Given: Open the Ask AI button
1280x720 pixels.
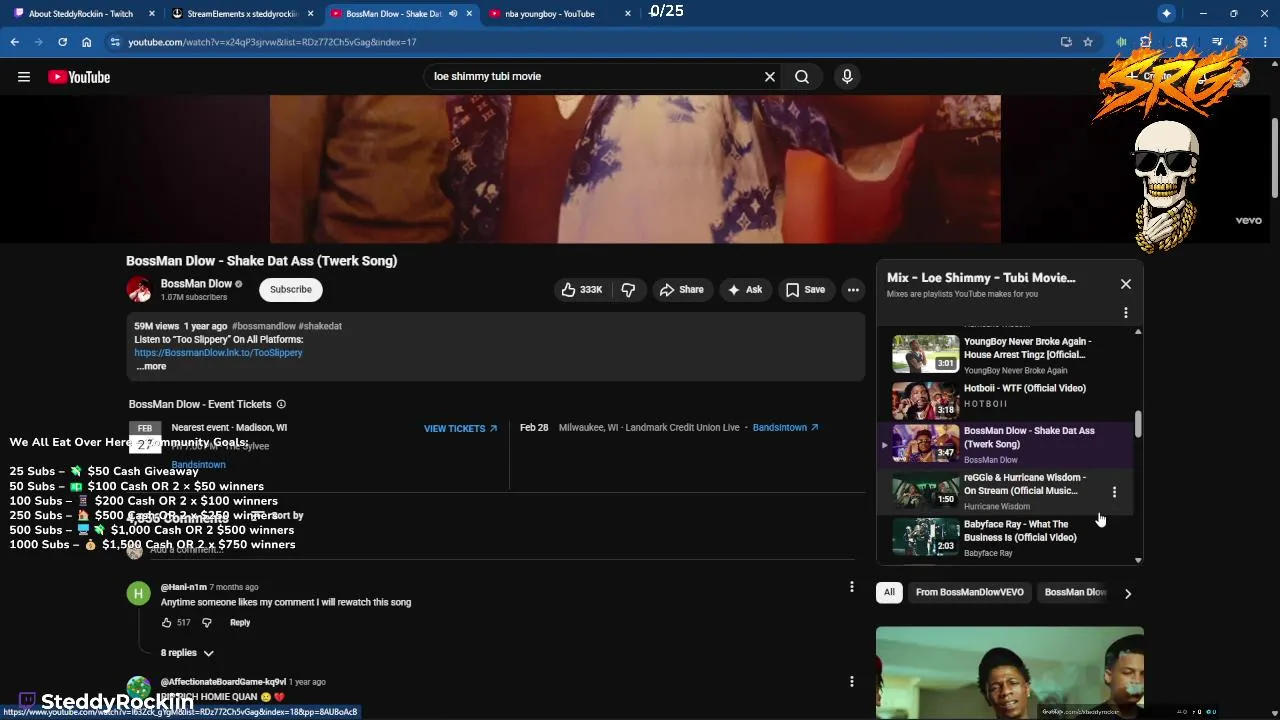Looking at the screenshot, I should [x=745, y=290].
